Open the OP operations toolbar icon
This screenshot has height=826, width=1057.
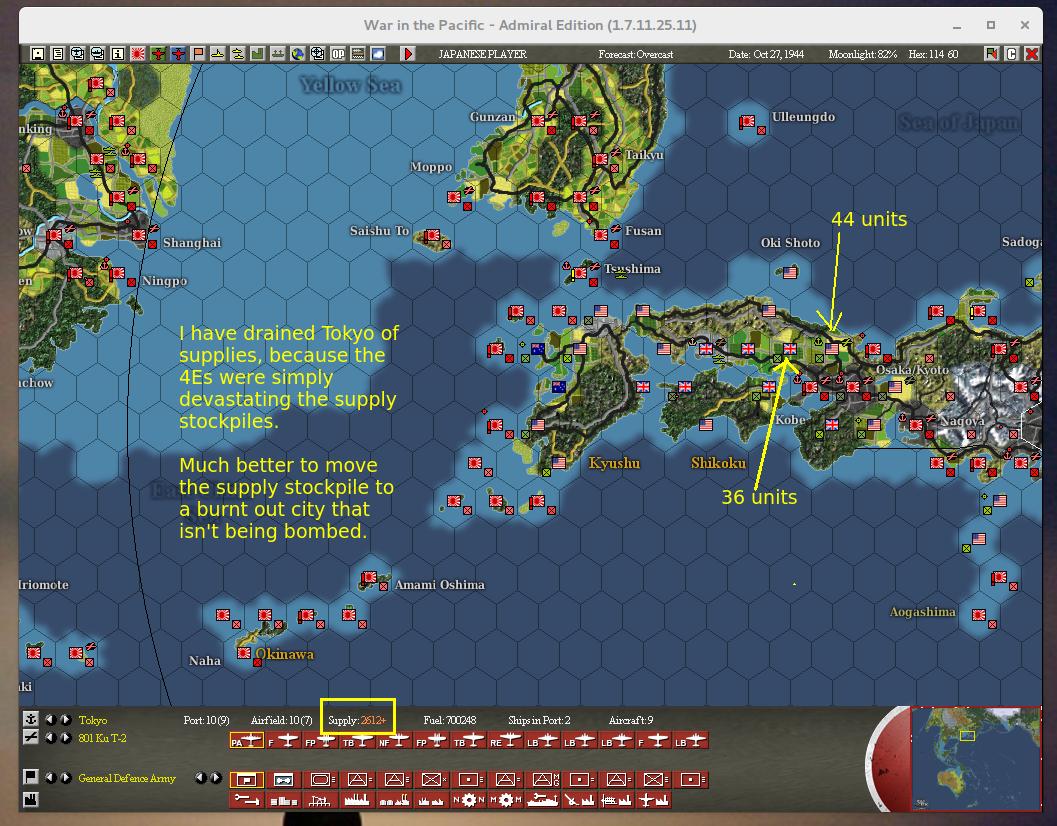coord(338,53)
